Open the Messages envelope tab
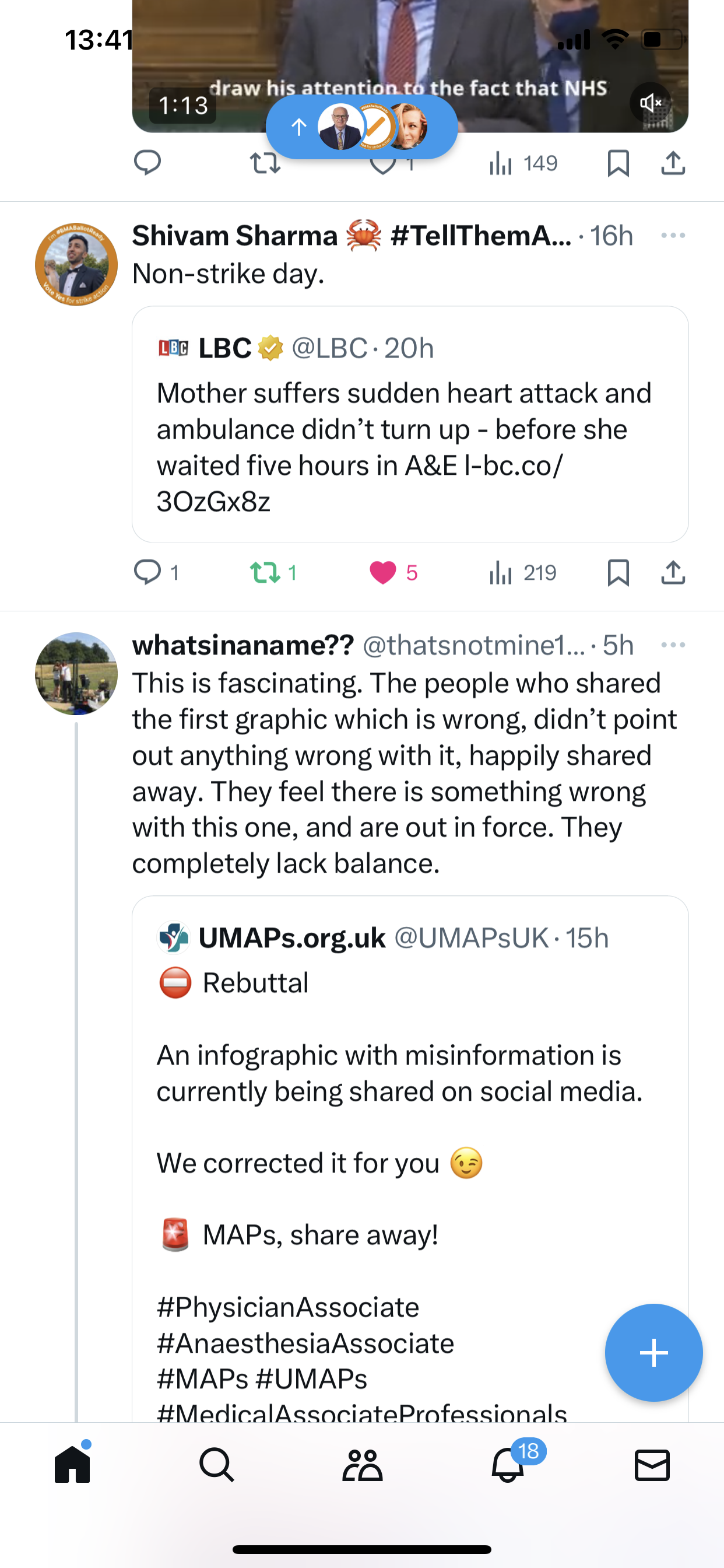Viewport: 724px width, 1568px height. tap(652, 1465)
